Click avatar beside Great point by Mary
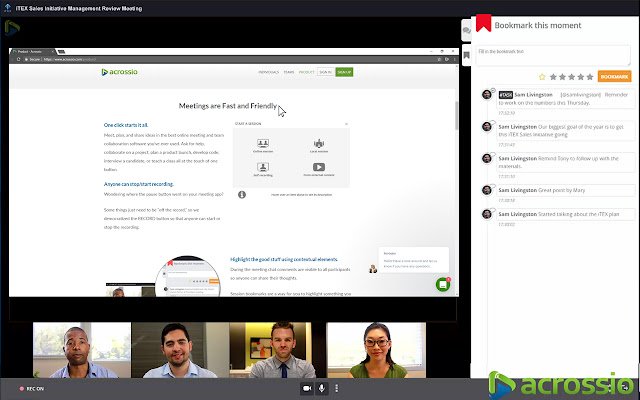 487,190
